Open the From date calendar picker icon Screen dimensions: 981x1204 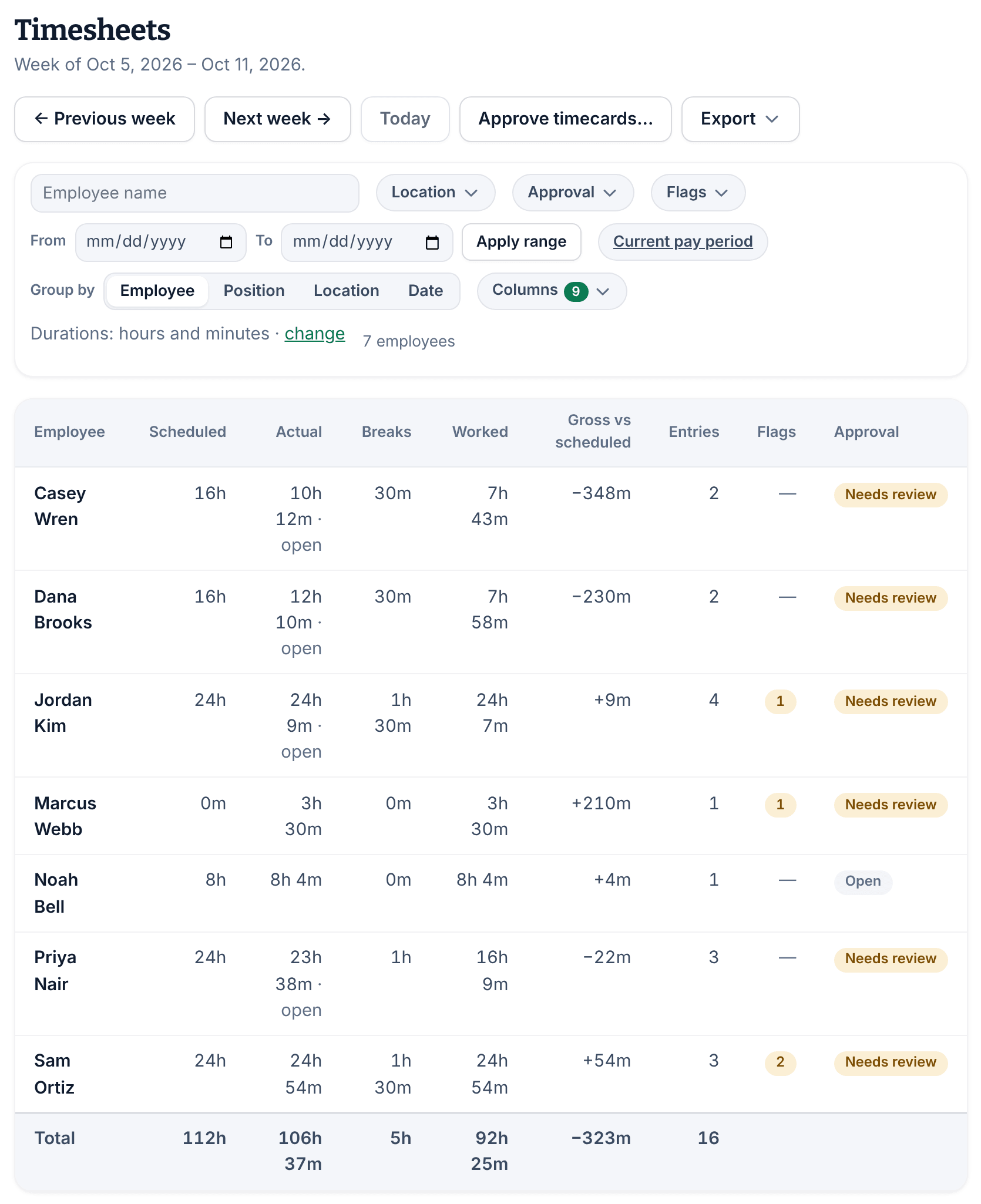pos(226,242)
